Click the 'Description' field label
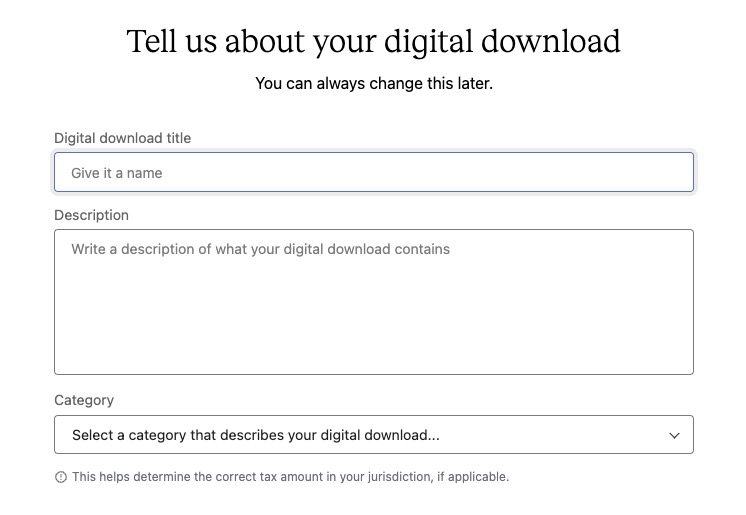The height and width of the screenshot is (515, 746). click(x=91, y=215)
